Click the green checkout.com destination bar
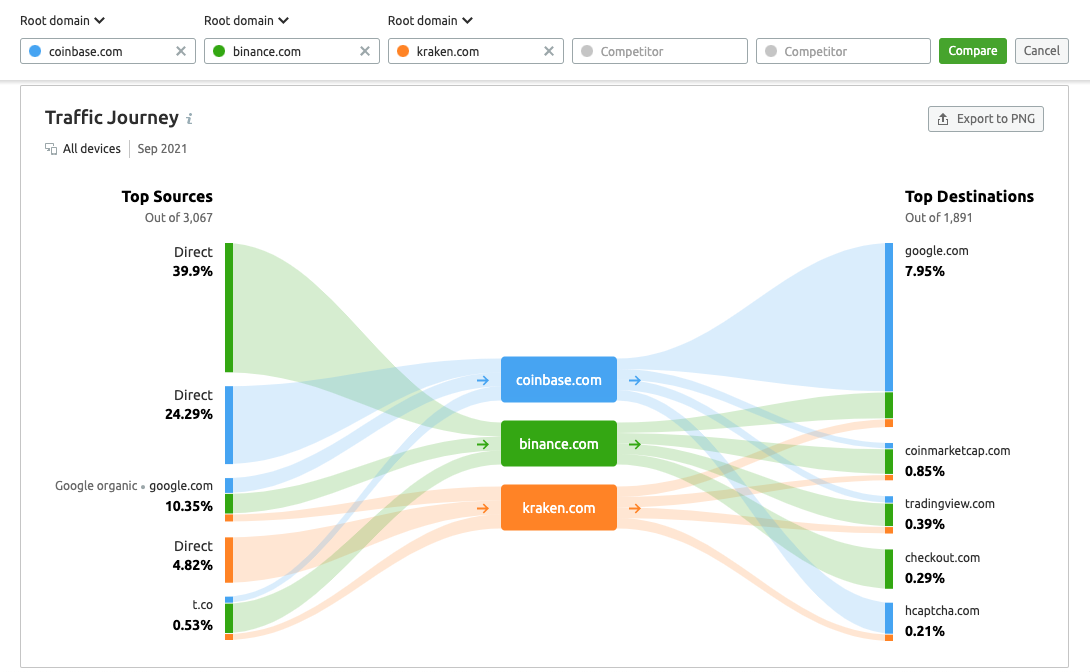Viewport: 1090px width, 672px height. coord(889,569)
